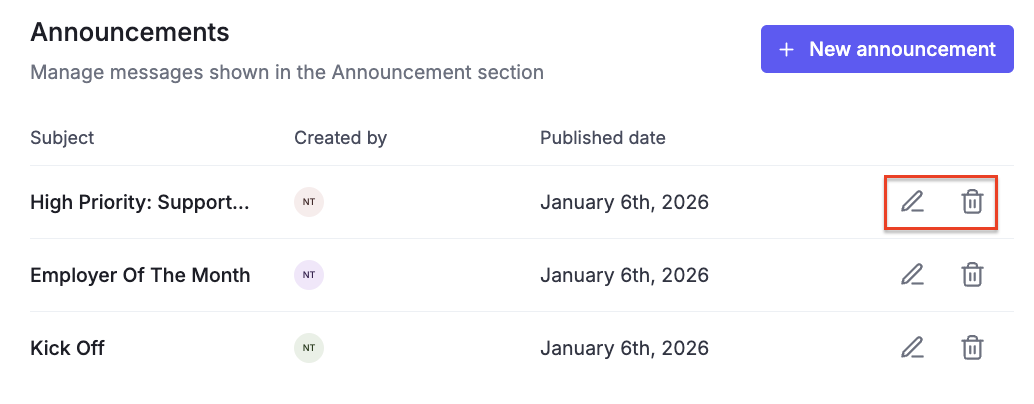
Task: Click NT avatar in High Priority row
Action: pyautogui.click(x=309, y=202)
